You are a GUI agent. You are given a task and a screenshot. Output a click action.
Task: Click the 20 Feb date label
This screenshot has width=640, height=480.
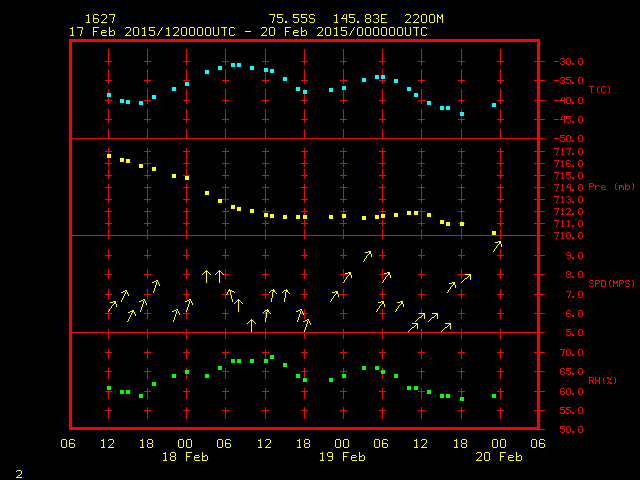tap(499, 457)
